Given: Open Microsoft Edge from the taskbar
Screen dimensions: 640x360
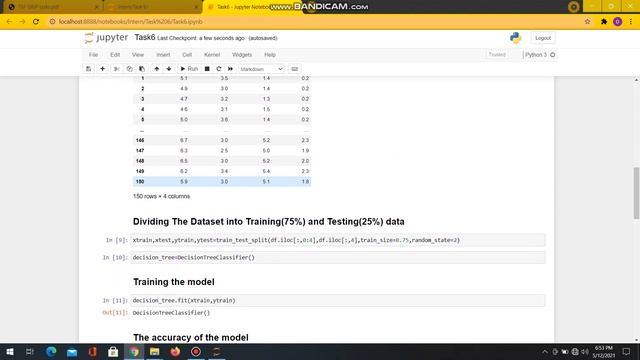Looking at the screenshot, I should tap(51, 351).
